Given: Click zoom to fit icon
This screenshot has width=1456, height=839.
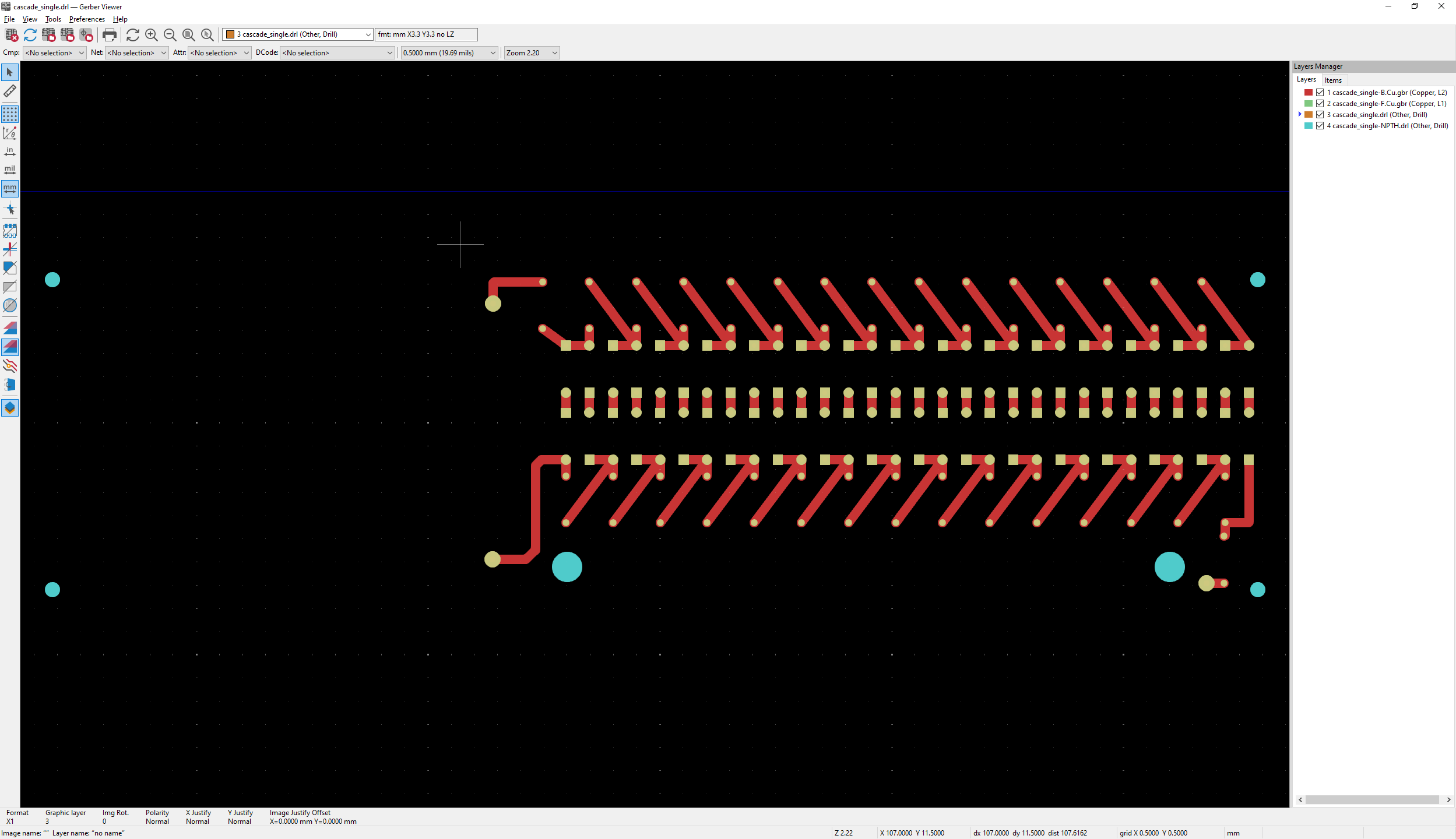Looking at the screenshot, I should coord(188,35).
